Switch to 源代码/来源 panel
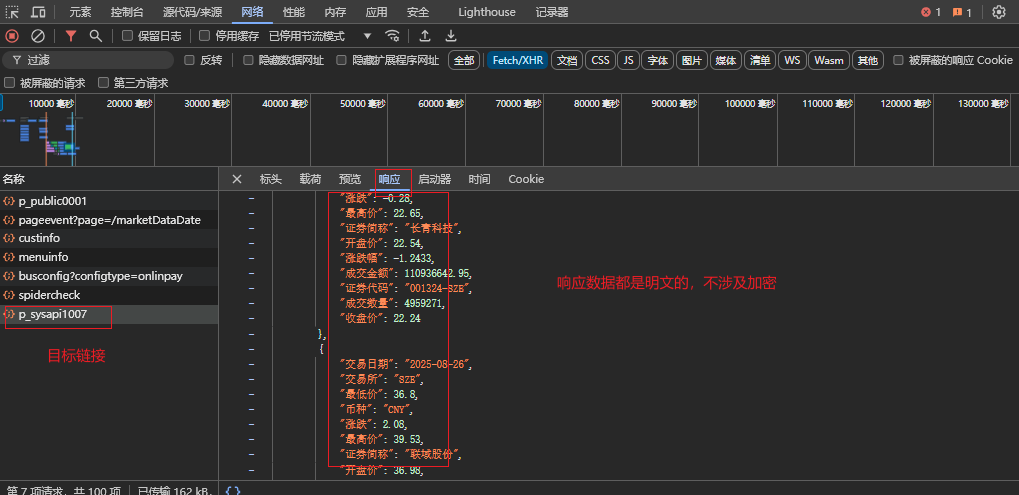This screenshot has width=1019, height=495. [192, 12]
